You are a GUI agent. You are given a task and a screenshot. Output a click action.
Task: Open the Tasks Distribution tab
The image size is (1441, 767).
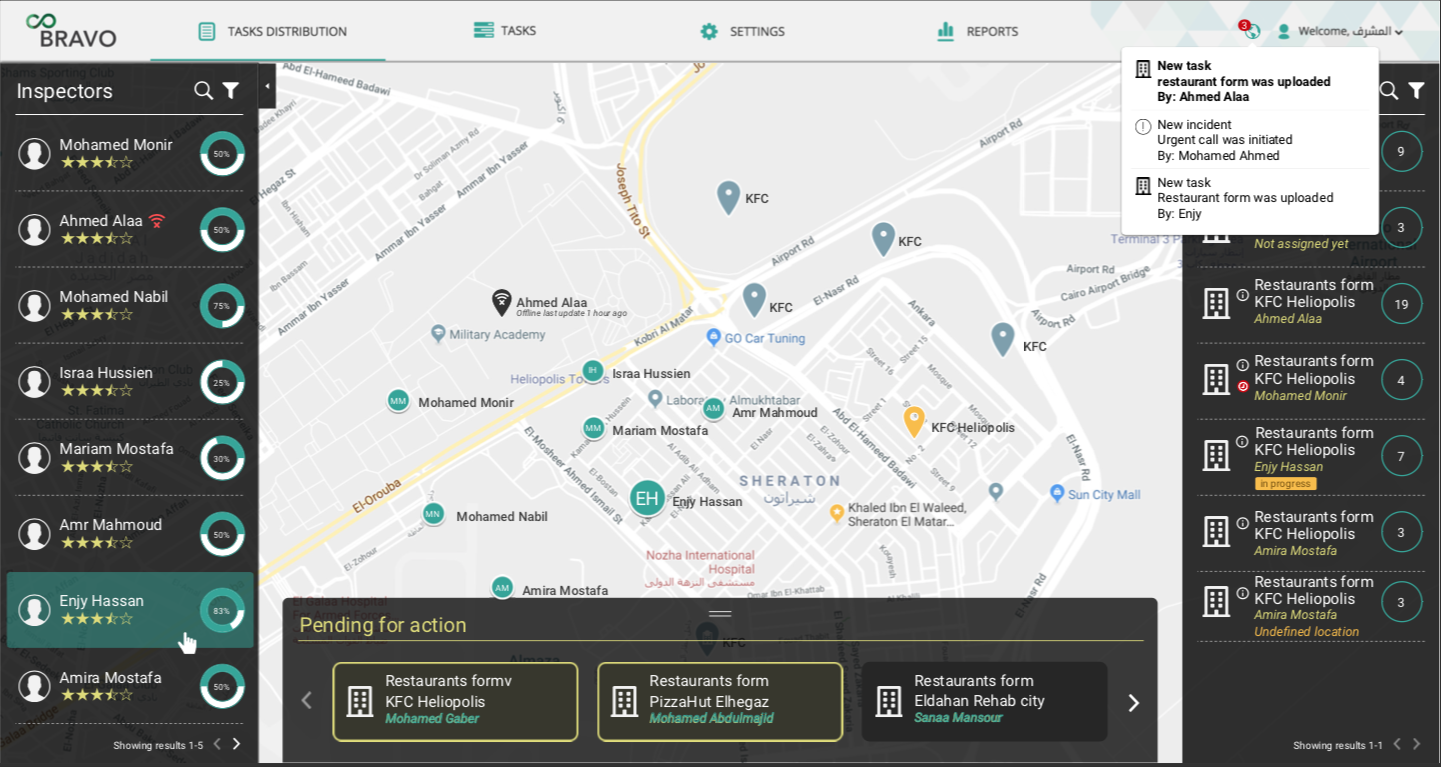(272, 31)
